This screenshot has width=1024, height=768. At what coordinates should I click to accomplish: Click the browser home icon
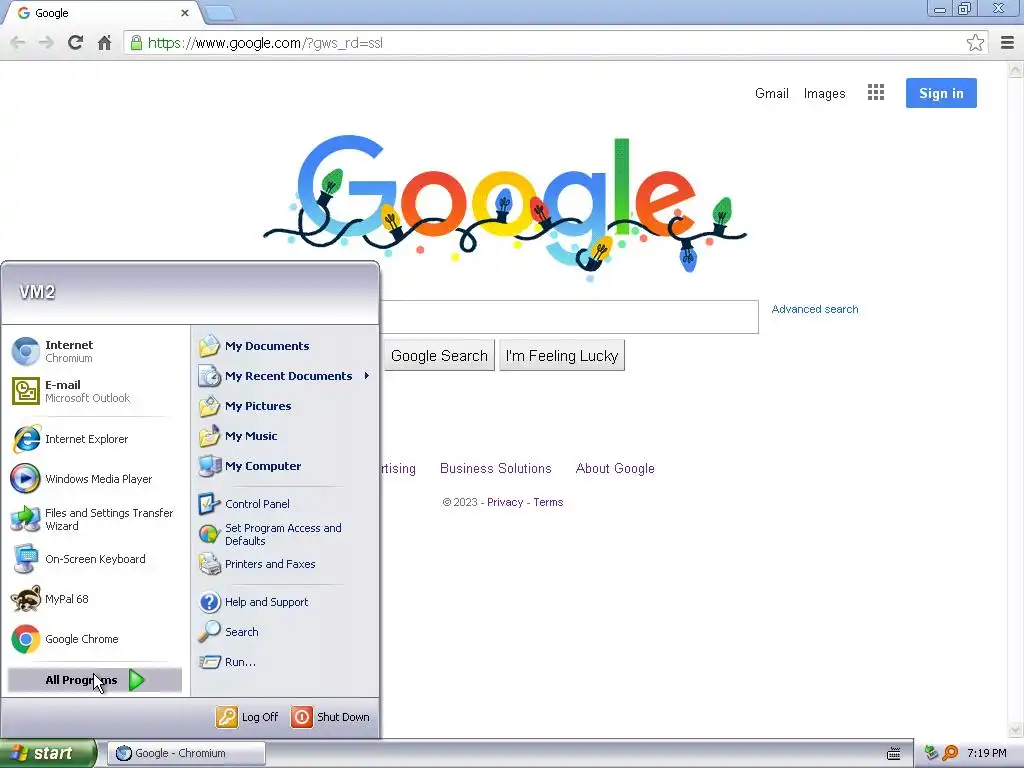pos(104,43)
